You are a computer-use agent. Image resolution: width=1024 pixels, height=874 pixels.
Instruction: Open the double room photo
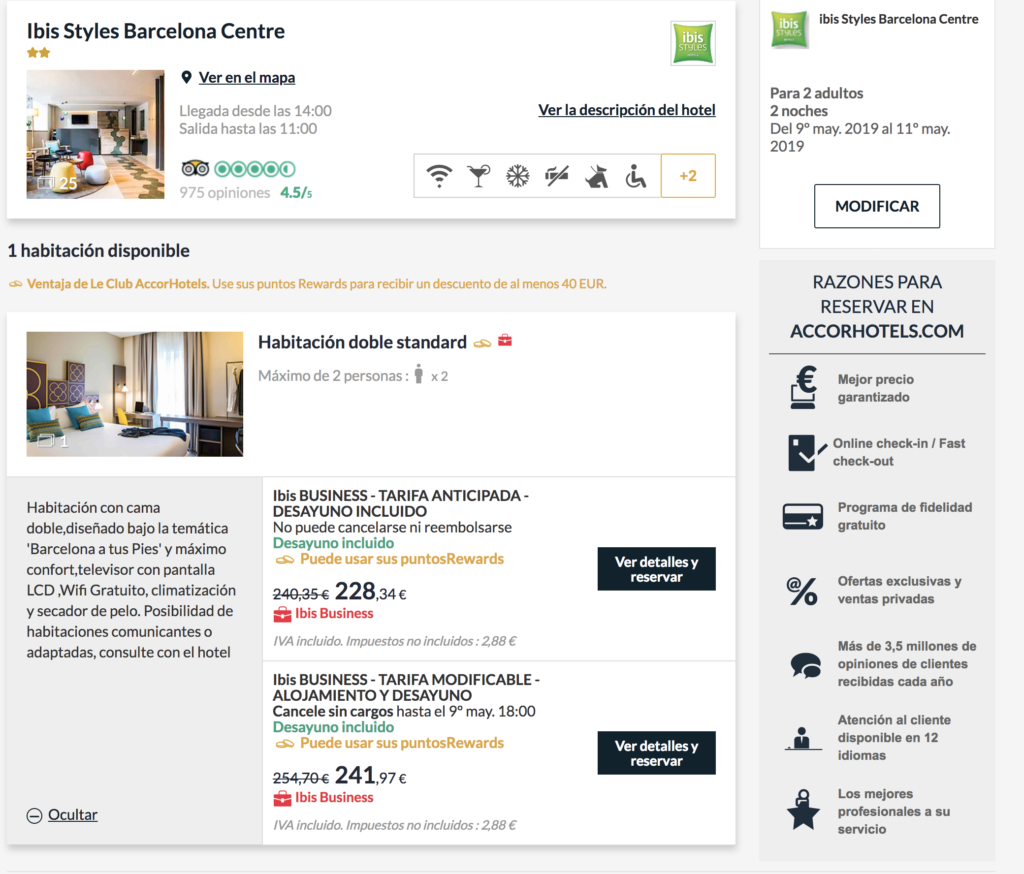click(x=135, y=394)
